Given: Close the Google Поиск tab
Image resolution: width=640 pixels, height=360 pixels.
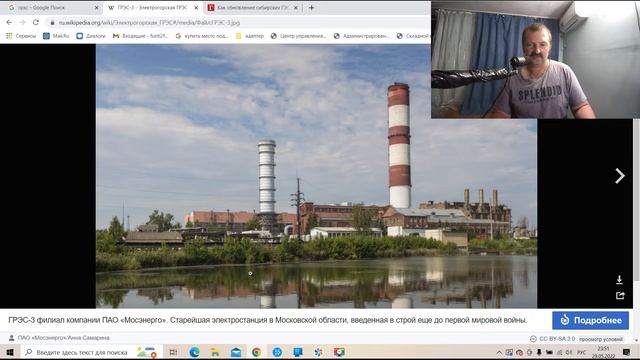Looking at the screenshot, I should pos(96,8).
